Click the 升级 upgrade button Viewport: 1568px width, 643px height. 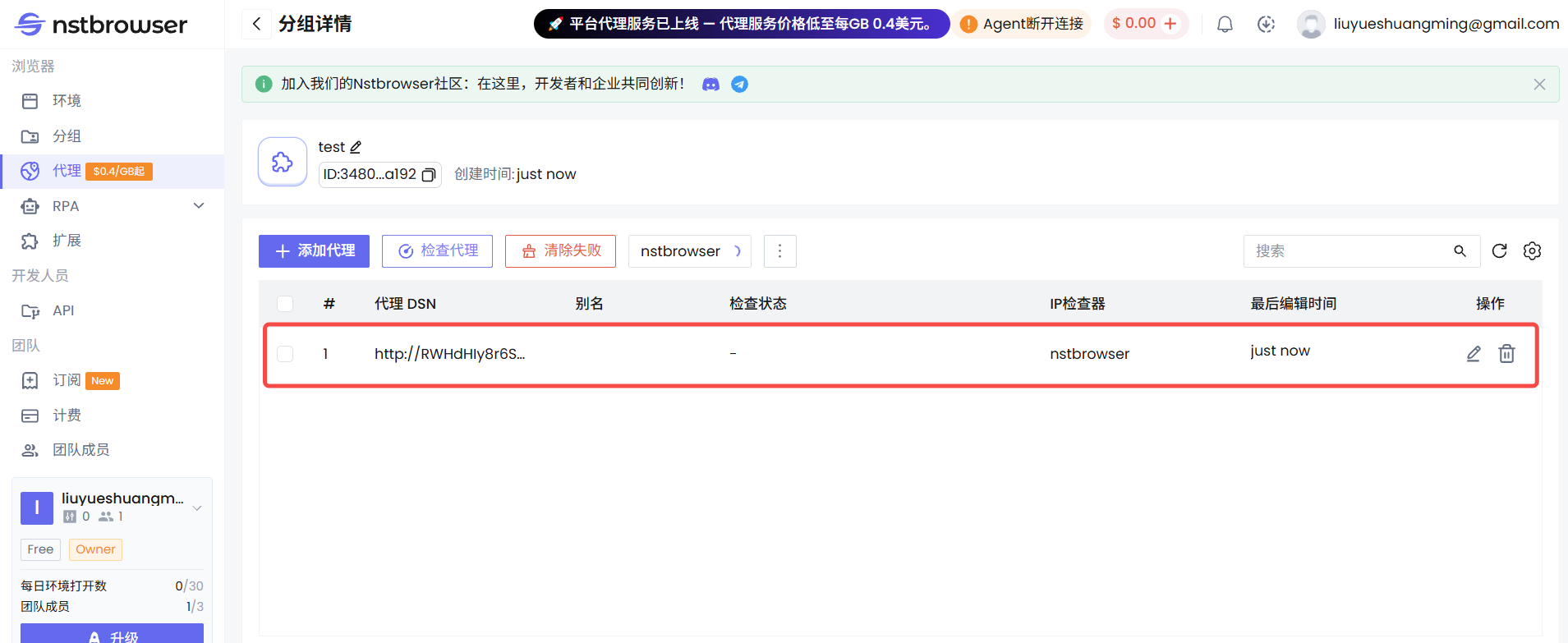click(112, 633)
